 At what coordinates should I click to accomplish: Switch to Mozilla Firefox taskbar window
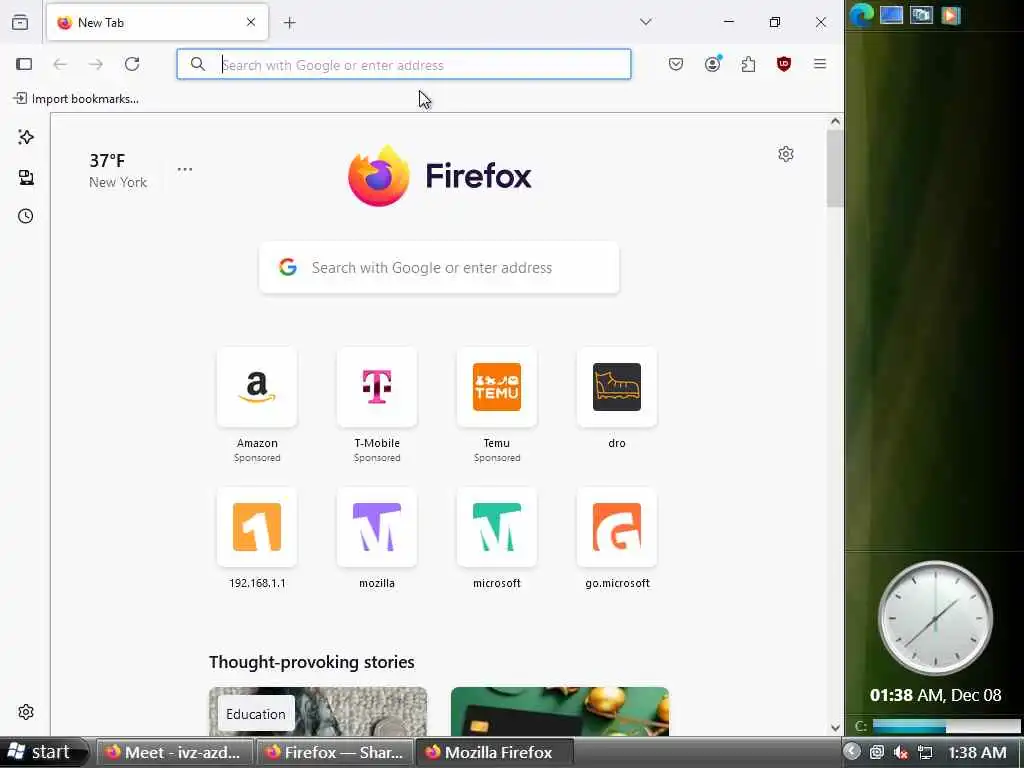(x=495, y=752)
